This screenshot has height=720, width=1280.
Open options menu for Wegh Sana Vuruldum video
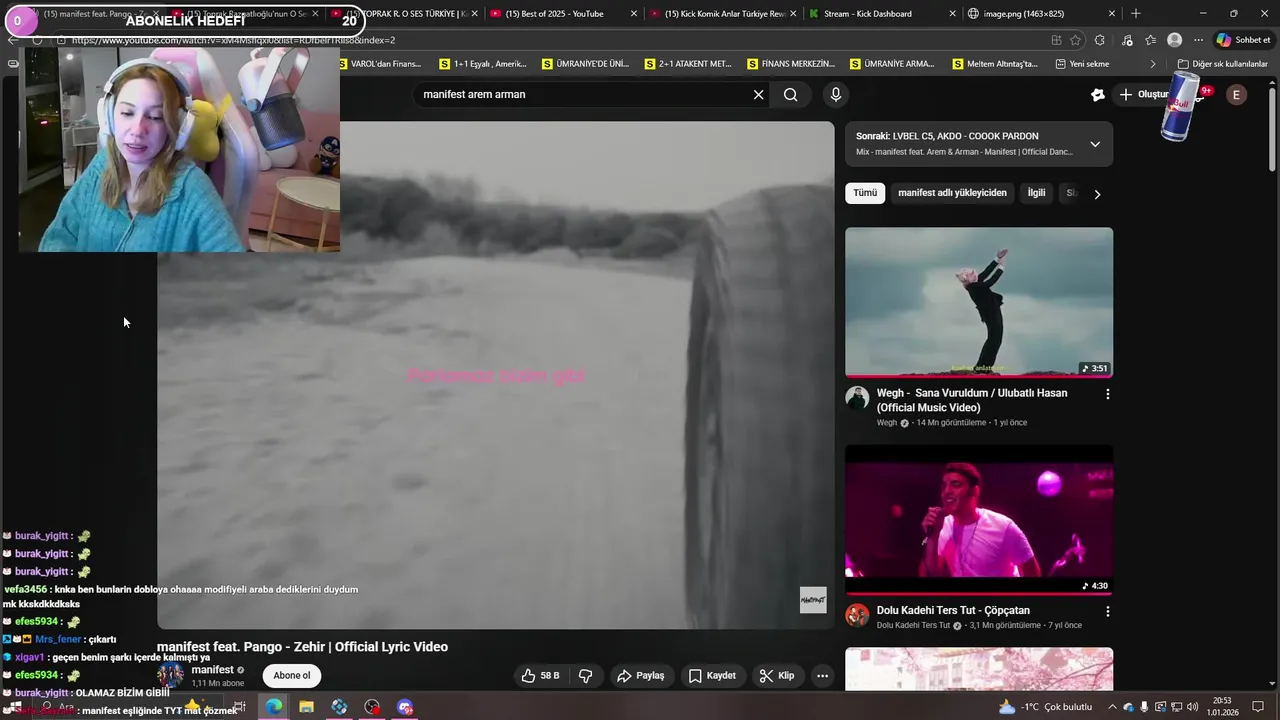coord(1107,394)
